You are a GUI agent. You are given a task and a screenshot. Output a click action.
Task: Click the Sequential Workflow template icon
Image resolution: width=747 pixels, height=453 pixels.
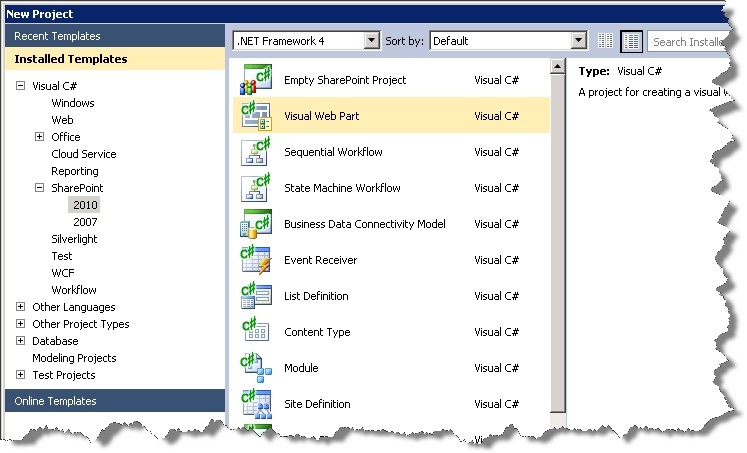click(256, 151)
